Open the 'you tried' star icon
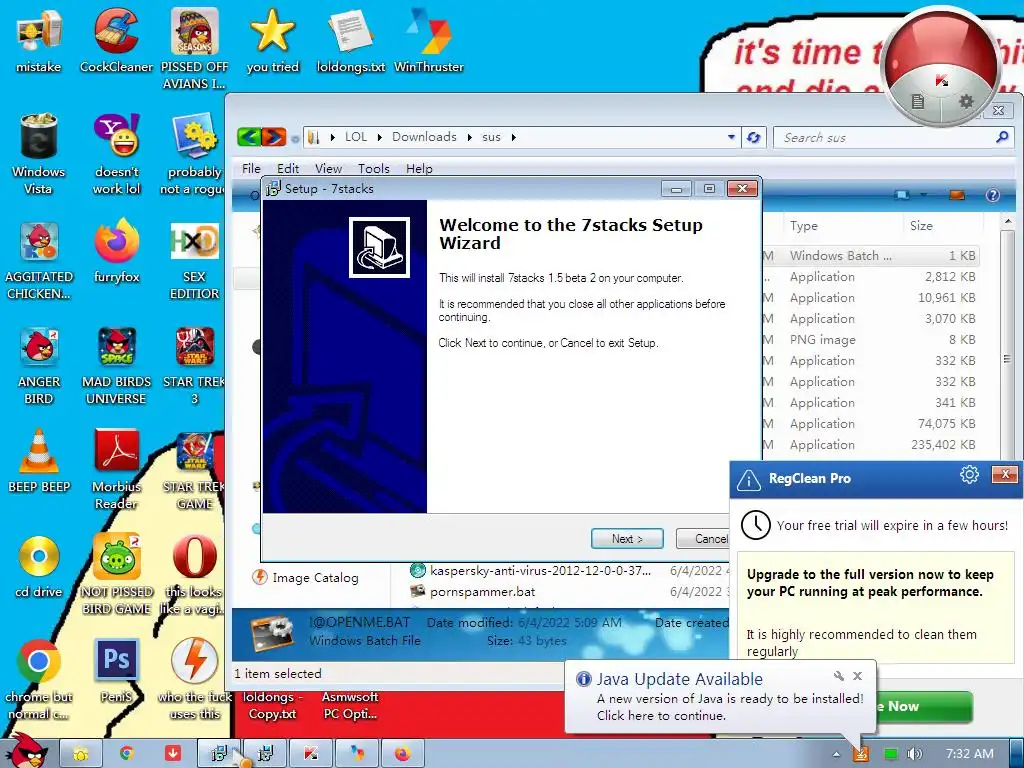Image resolution: width=1024 pixels, height=768 pixels. tap(272, 40)
